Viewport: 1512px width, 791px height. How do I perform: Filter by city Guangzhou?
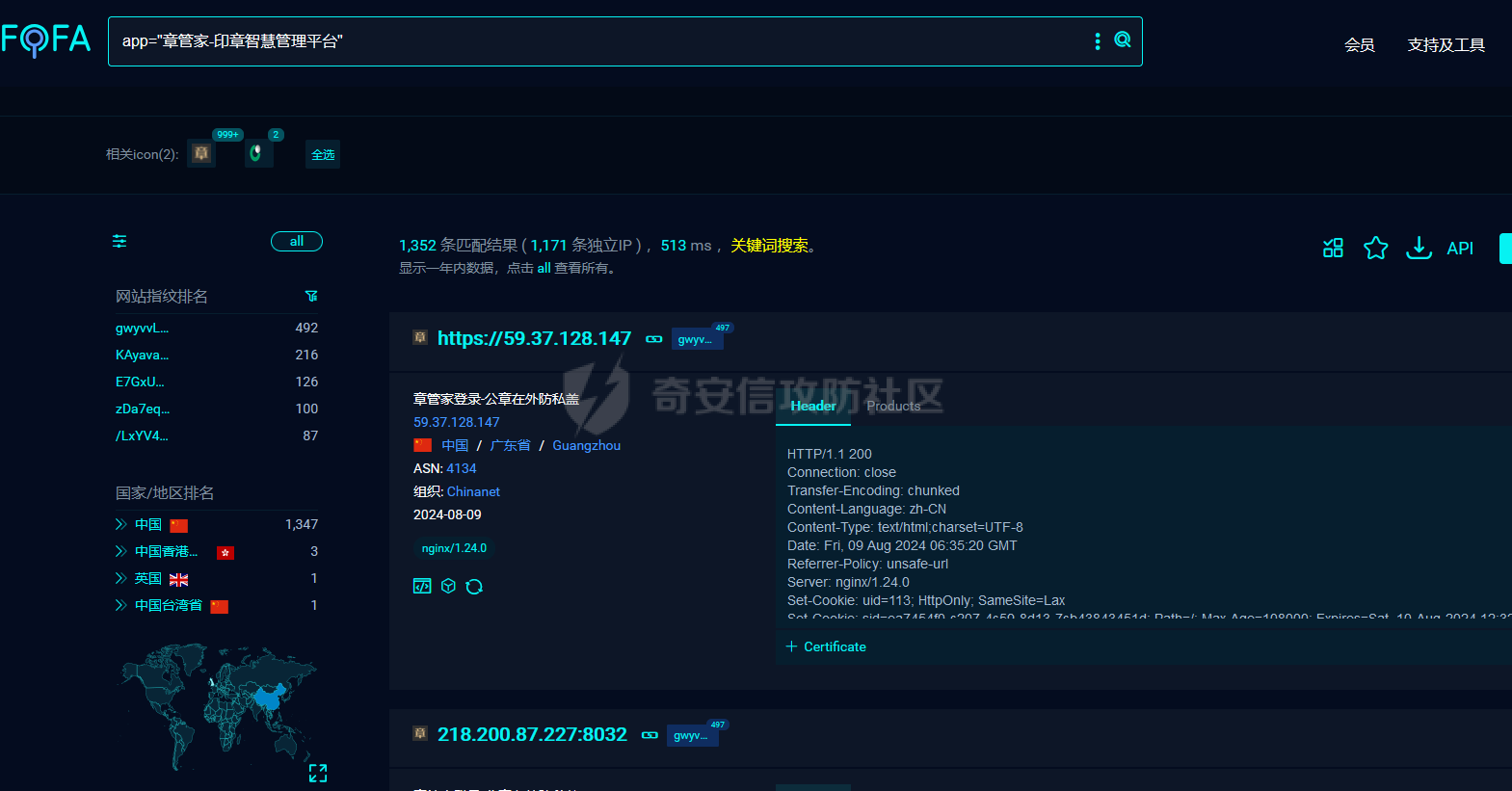(586, 445)
